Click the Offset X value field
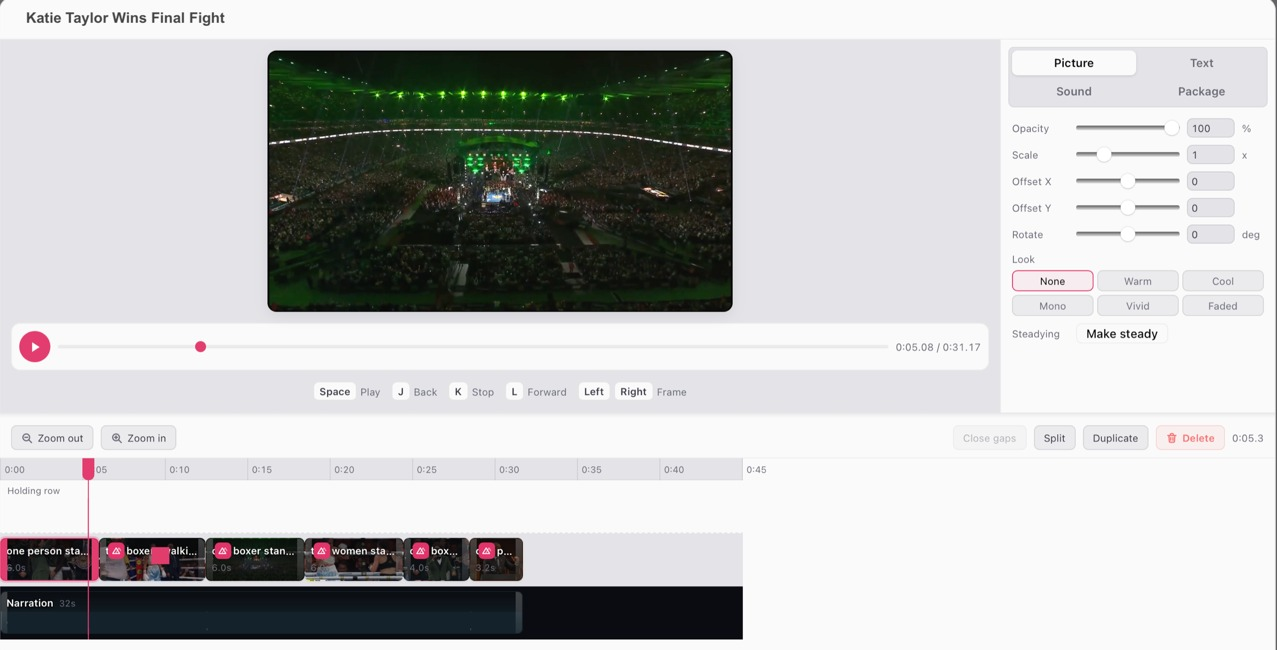The image size is (1277, 650). pyautogui.click(x=1210, y=181)
